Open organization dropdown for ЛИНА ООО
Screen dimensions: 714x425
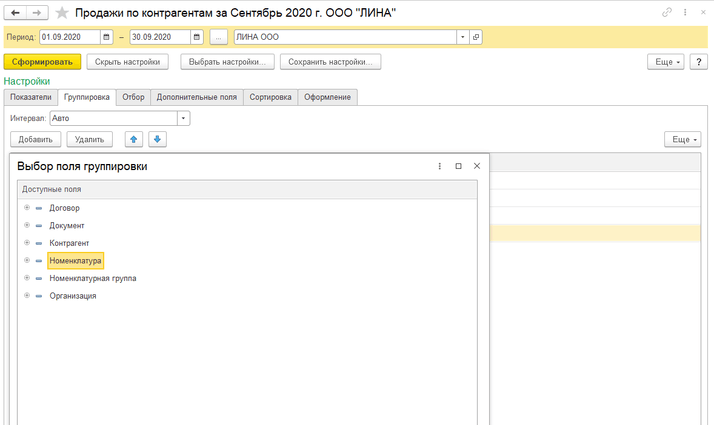pos(462,37)
